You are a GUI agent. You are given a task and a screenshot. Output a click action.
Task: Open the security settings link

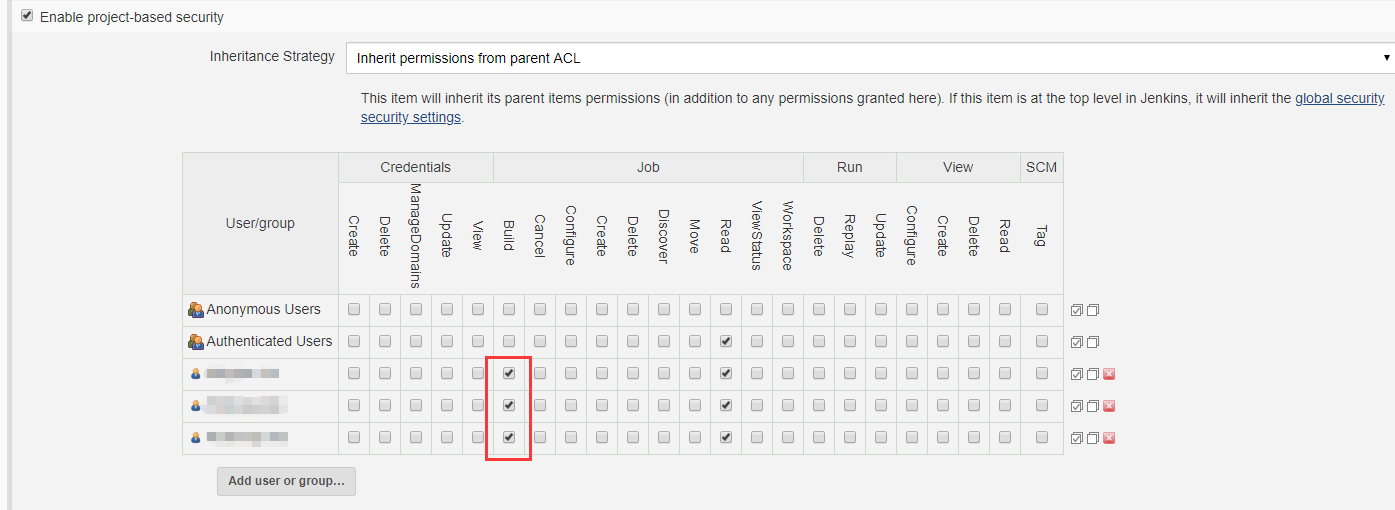[411, 117]
